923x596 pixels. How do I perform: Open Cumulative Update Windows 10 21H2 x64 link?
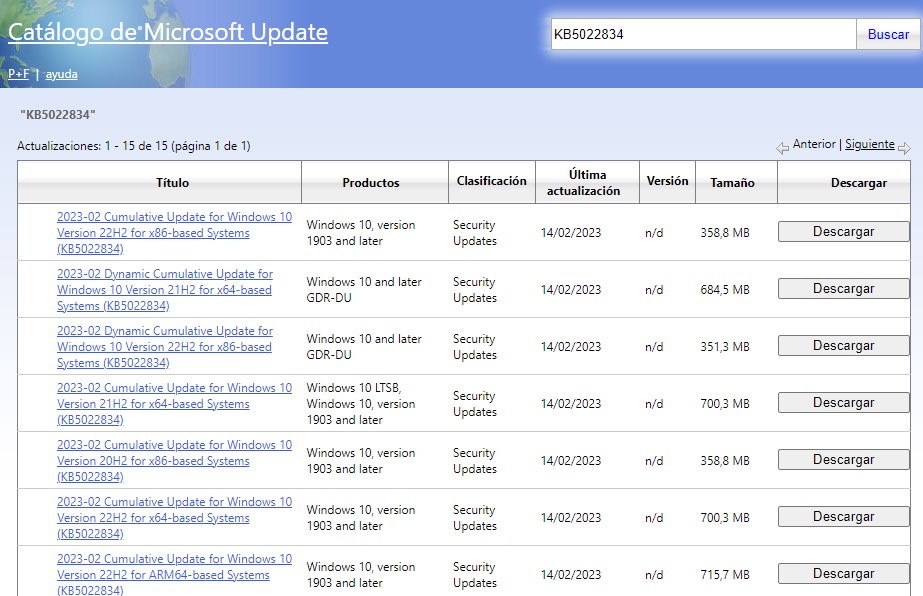tap(174, 404)
